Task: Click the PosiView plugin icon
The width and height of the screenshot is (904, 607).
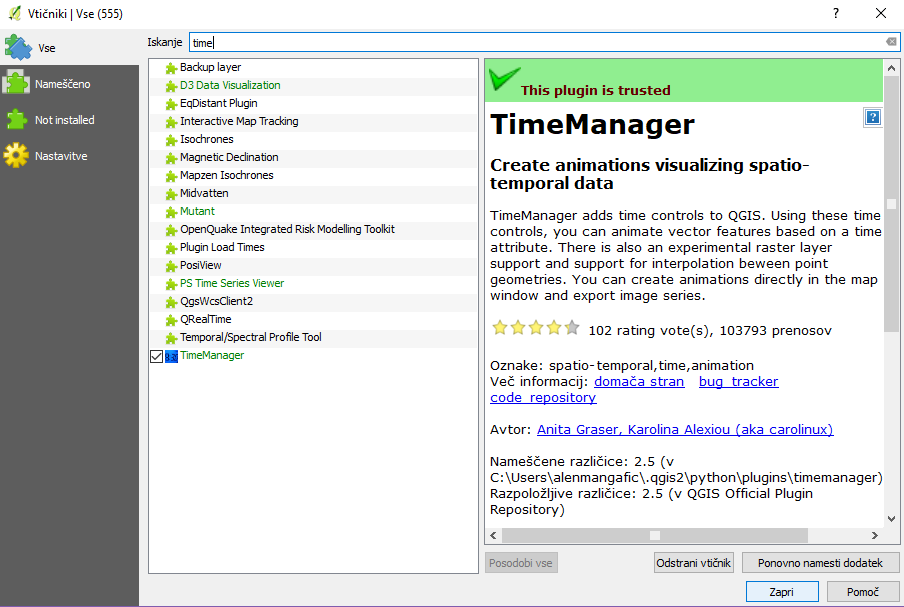Action: pyautogui.click(x=171, y=266)
